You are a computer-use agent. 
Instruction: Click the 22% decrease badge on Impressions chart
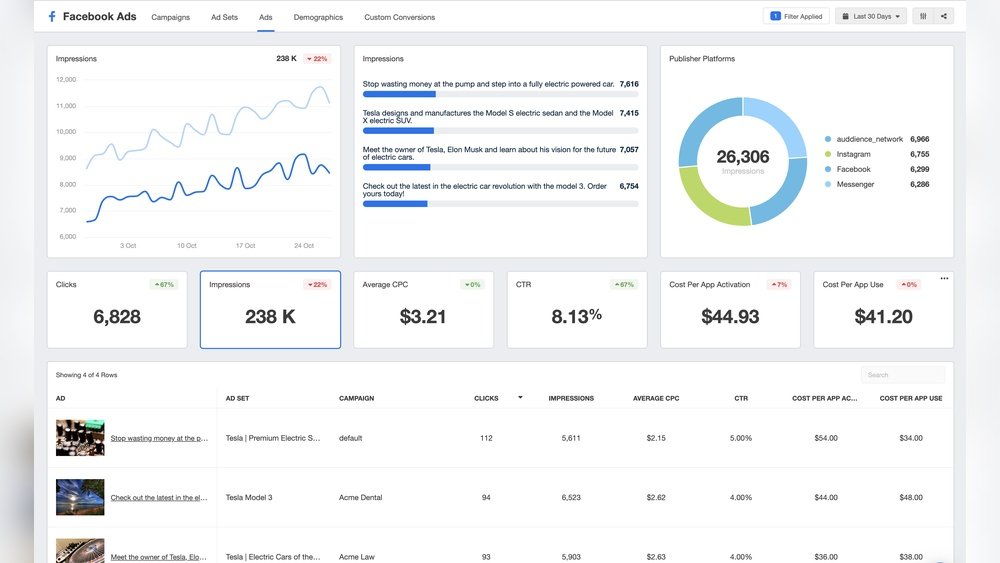tap(317, 59)
